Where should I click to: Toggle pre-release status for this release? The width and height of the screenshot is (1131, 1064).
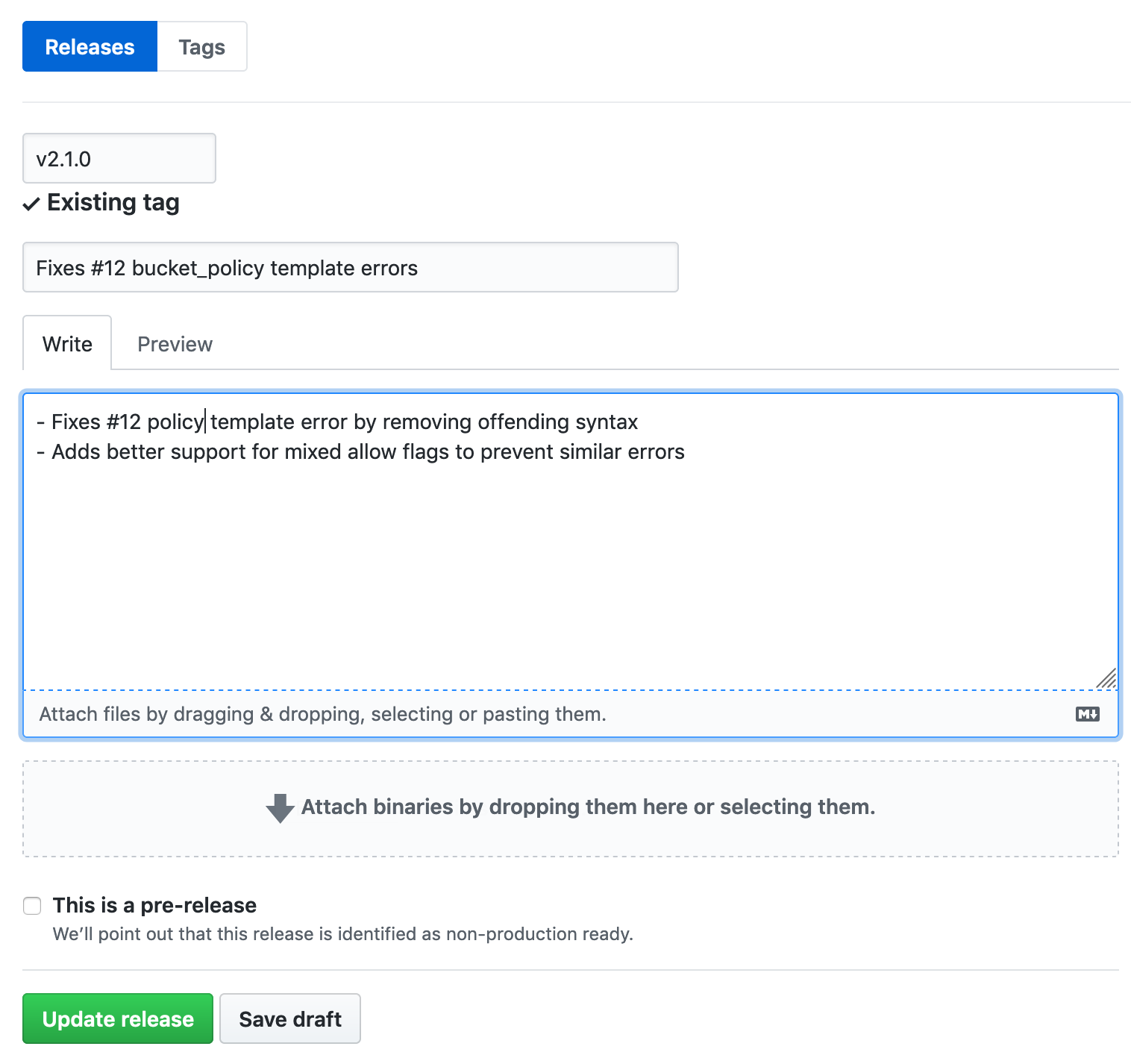point(31,906)
